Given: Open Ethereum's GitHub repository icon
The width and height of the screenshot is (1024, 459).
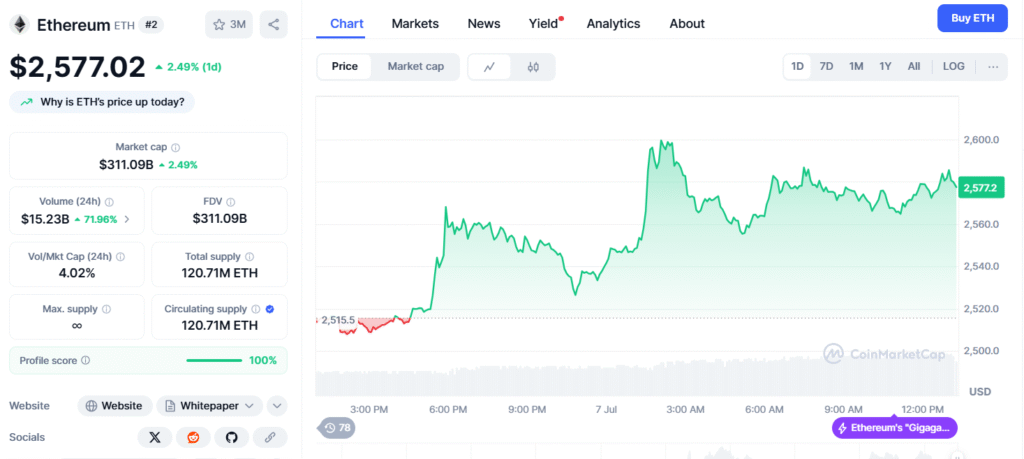Looking at the screenshot, I should click(231, 437).
